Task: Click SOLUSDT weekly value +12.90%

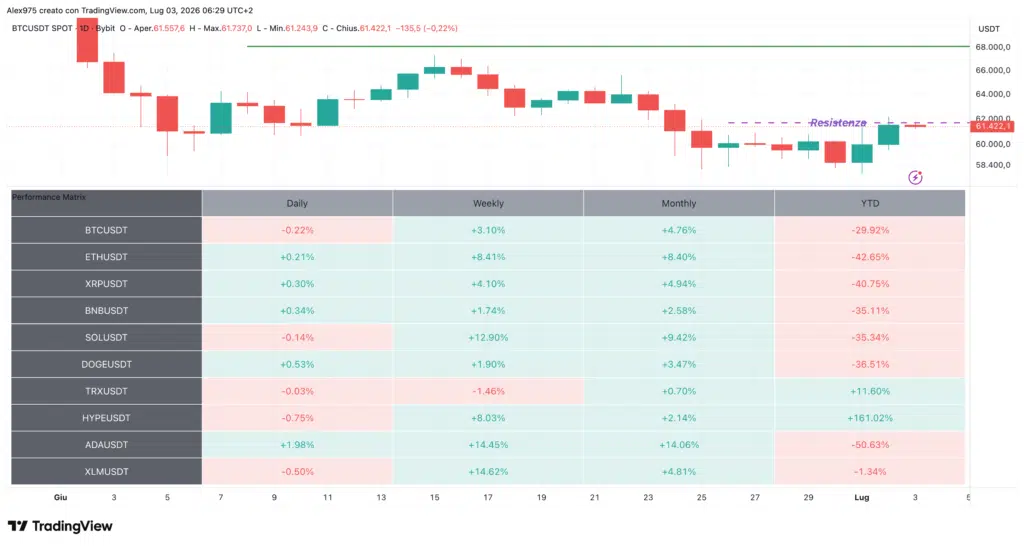Action: click(x=488, y=337)
